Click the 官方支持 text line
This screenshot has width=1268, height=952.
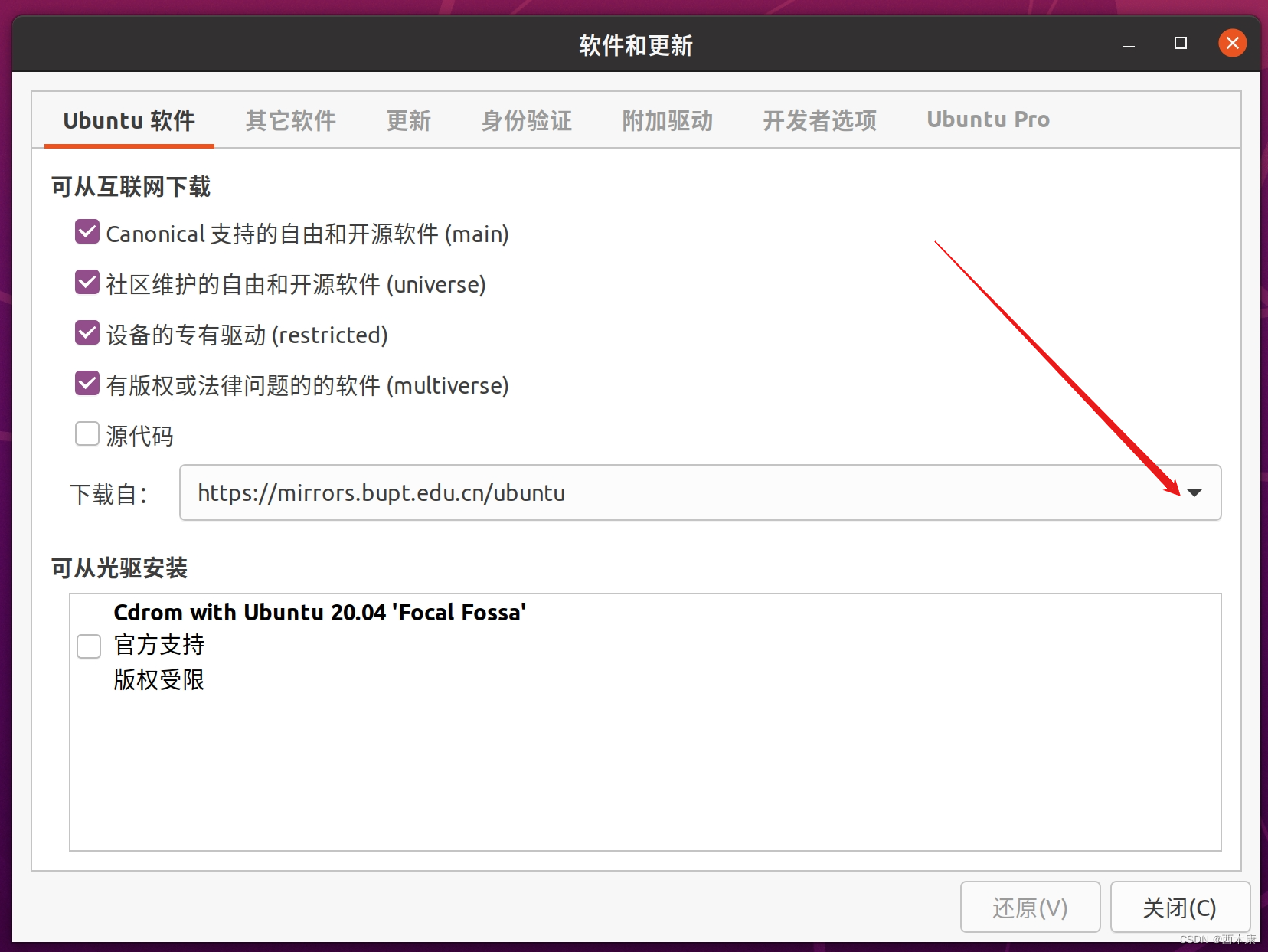coord(159,645)
